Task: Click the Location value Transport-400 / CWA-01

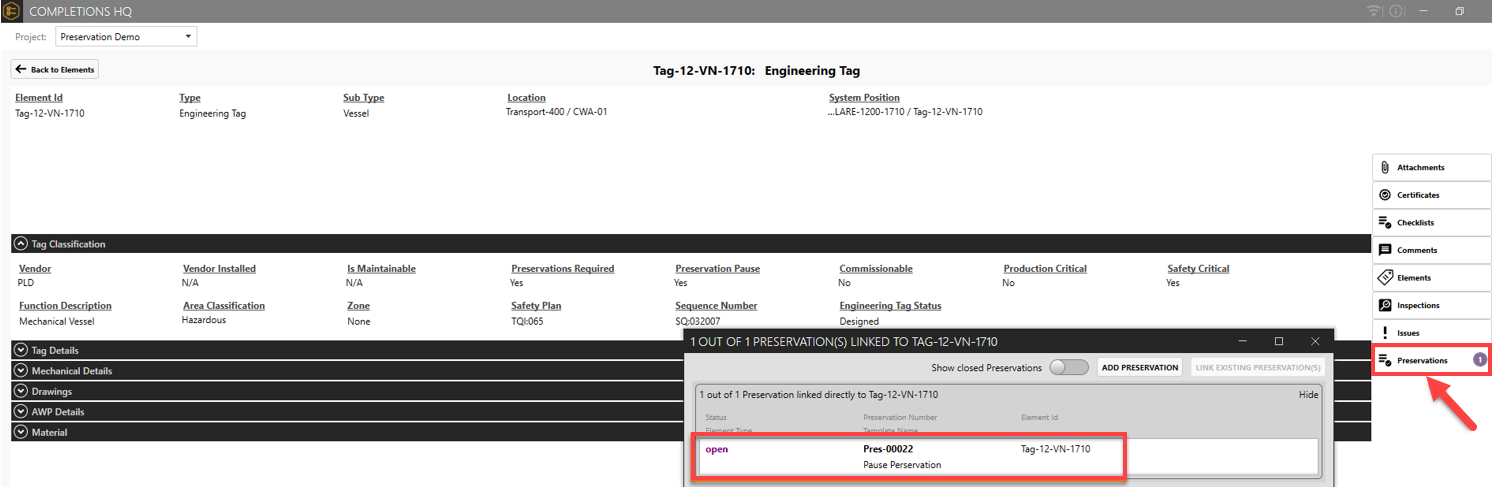Action: pos(557,112)
